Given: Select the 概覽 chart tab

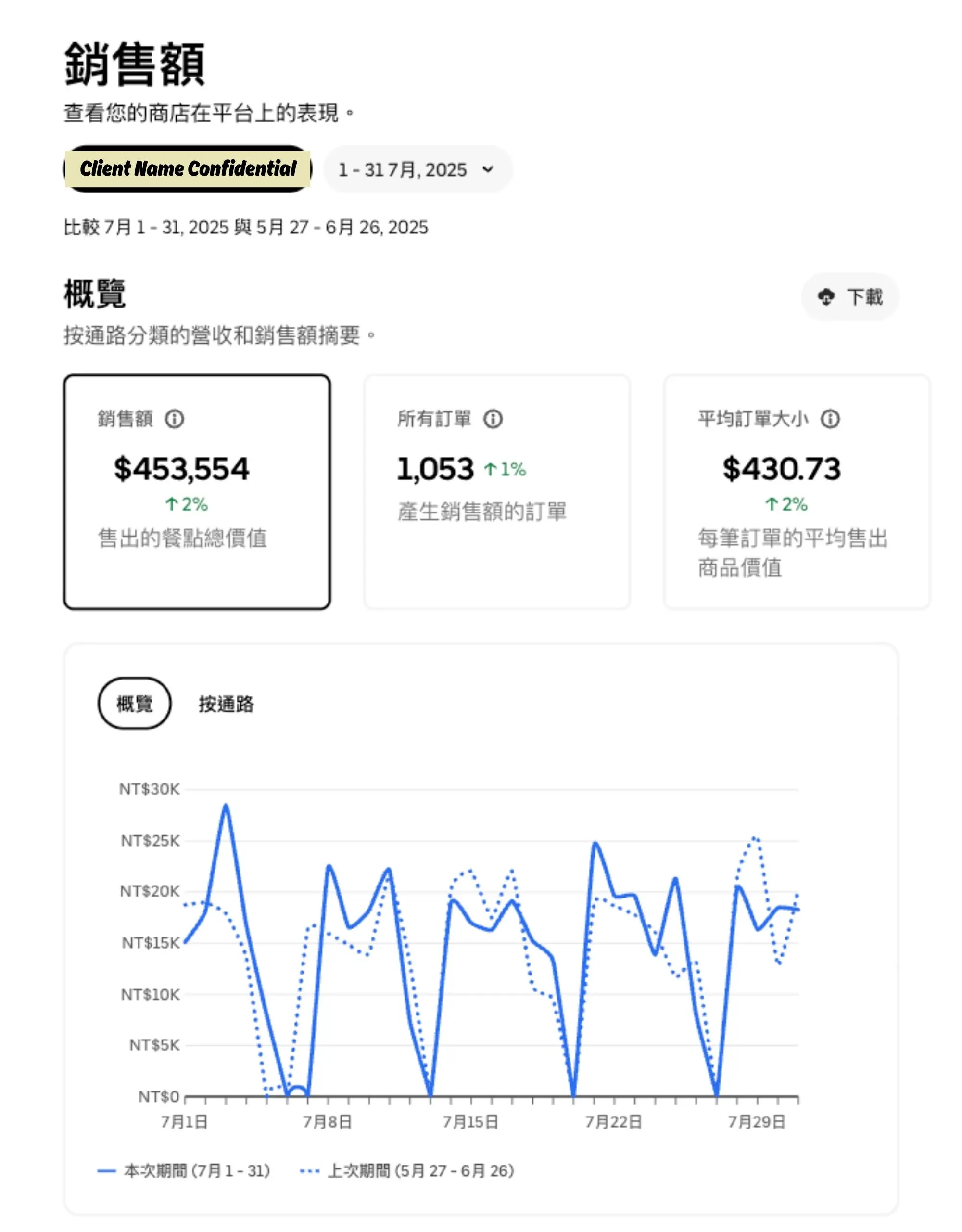Looking at the screenshot, I should coord(134,704).
